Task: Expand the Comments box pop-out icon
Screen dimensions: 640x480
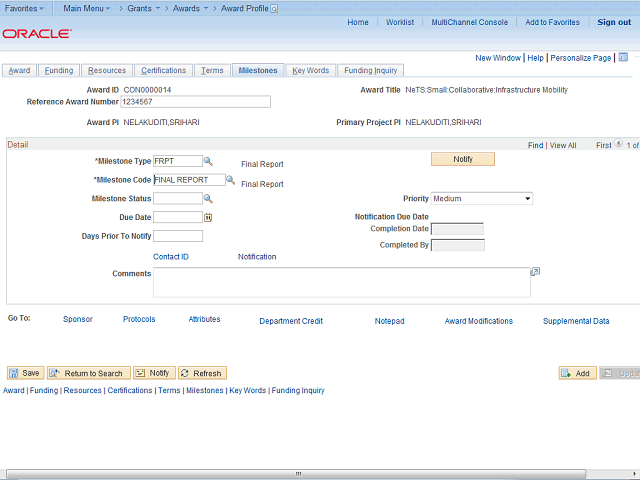Action: coord(535,271)
